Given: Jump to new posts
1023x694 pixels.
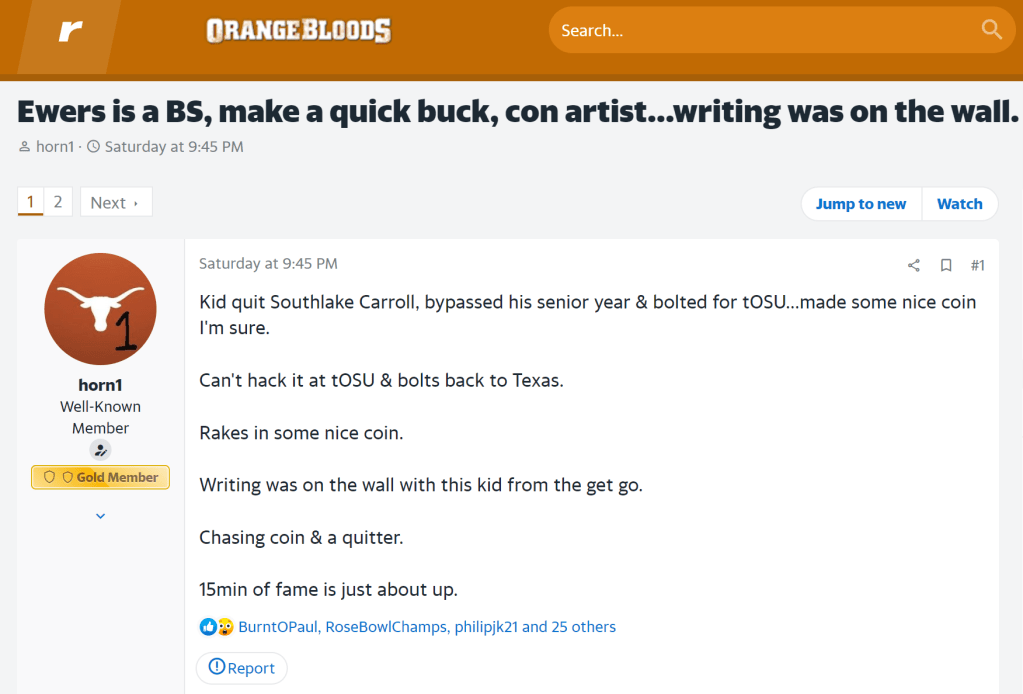Looking at the screenshot, I should (x=860, y=204).
